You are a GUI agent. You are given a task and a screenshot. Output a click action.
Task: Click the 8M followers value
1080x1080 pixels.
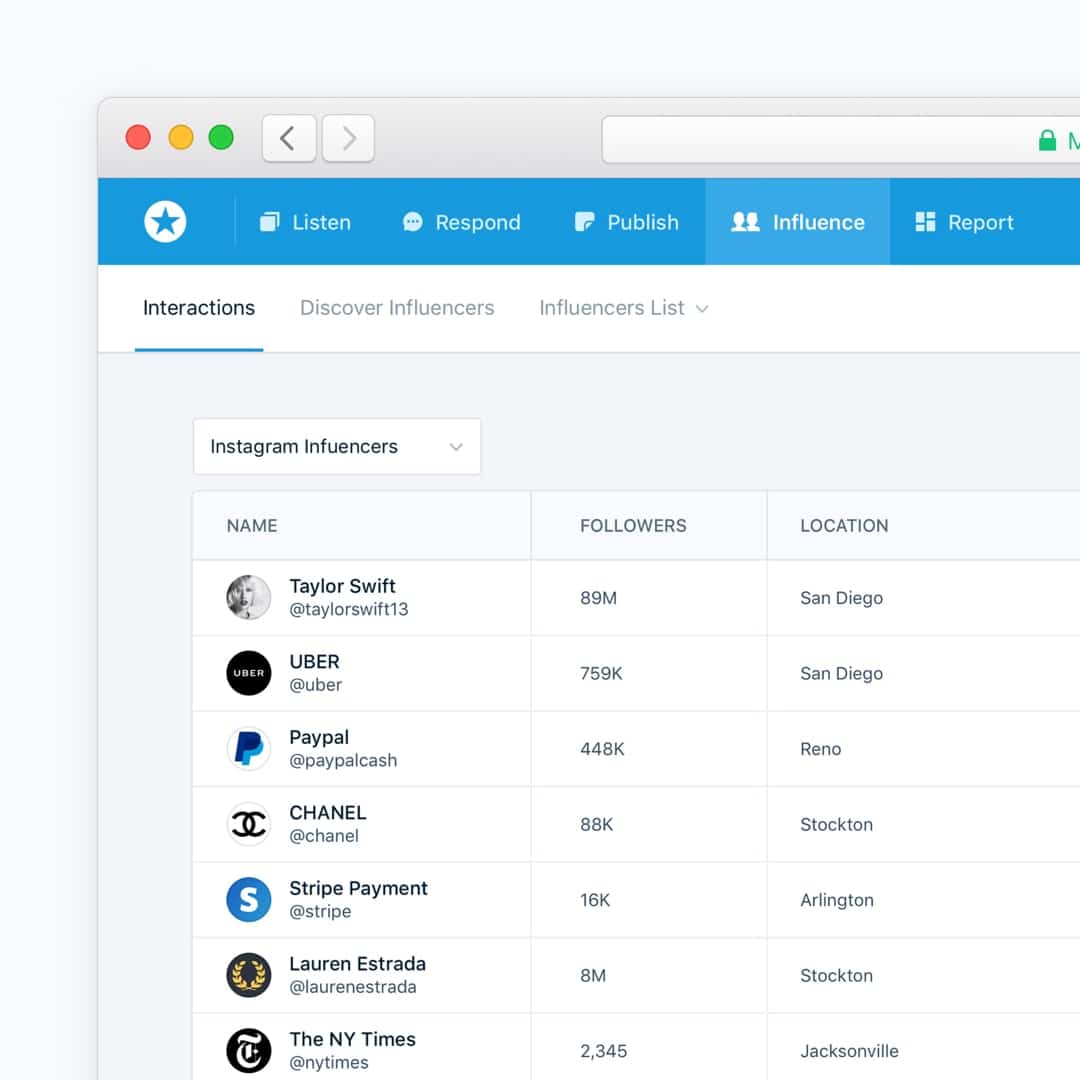coord(593,976)
